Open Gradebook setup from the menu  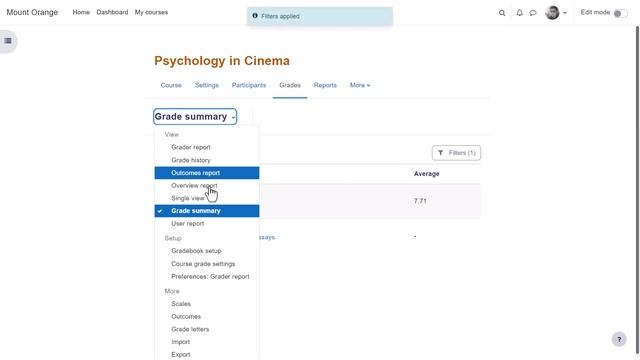(207, 251)
